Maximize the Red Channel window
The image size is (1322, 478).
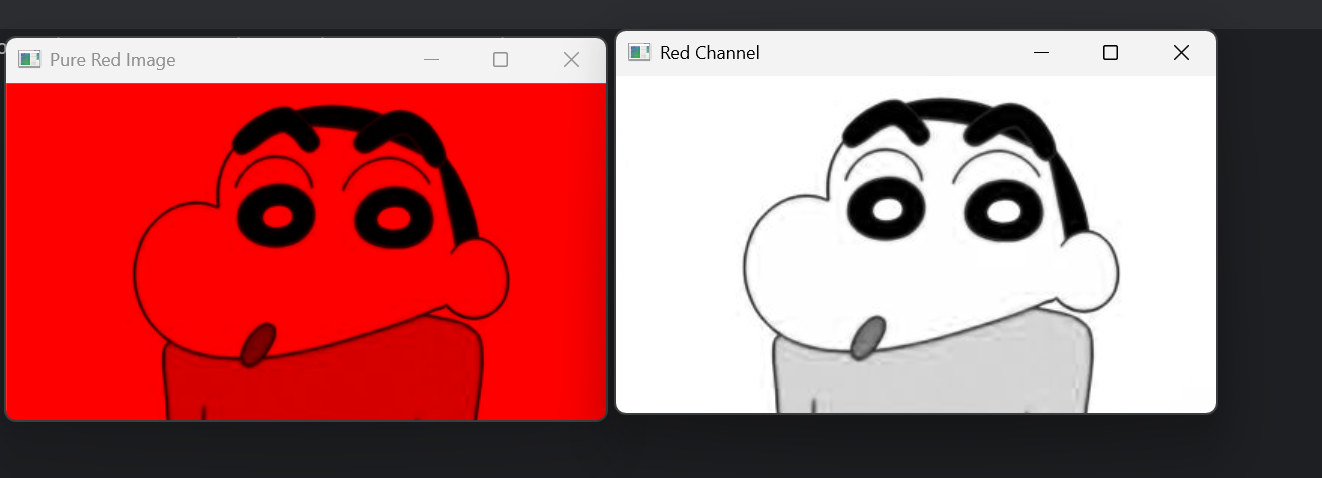pyautogui.click(x=1110, y=52)
